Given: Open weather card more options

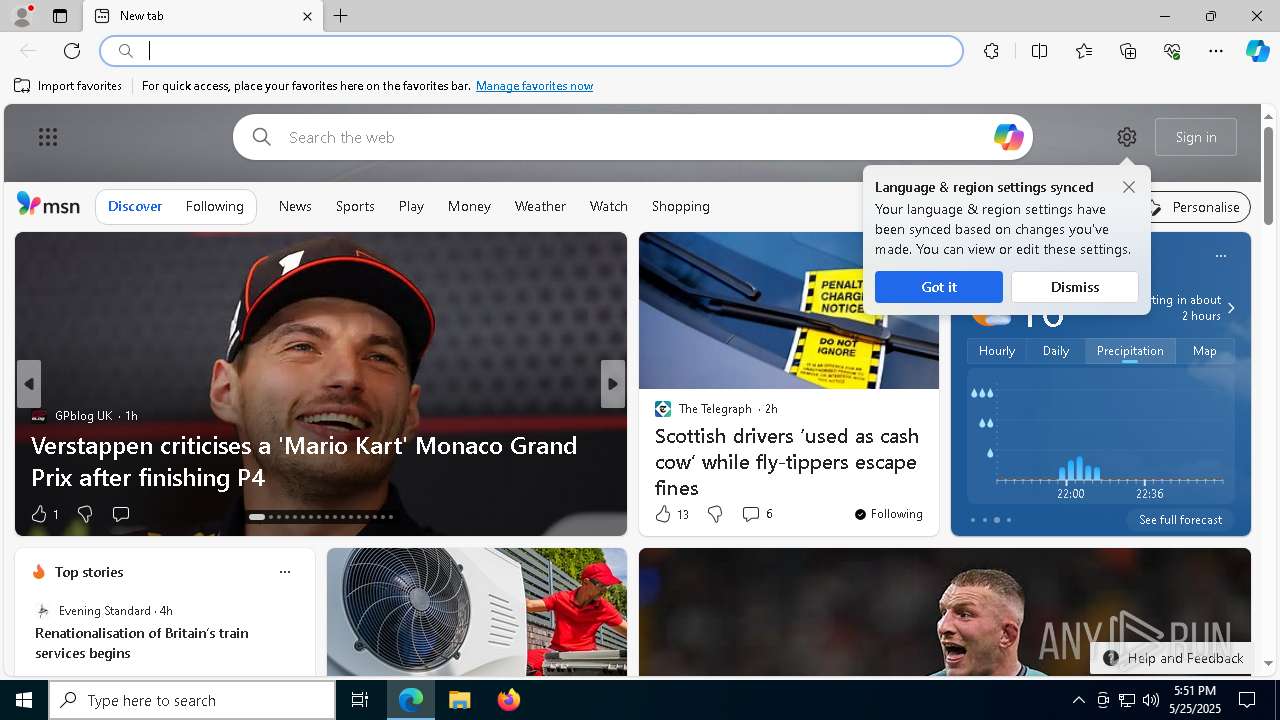Looking at the screenshot, I should point(1220,256).
